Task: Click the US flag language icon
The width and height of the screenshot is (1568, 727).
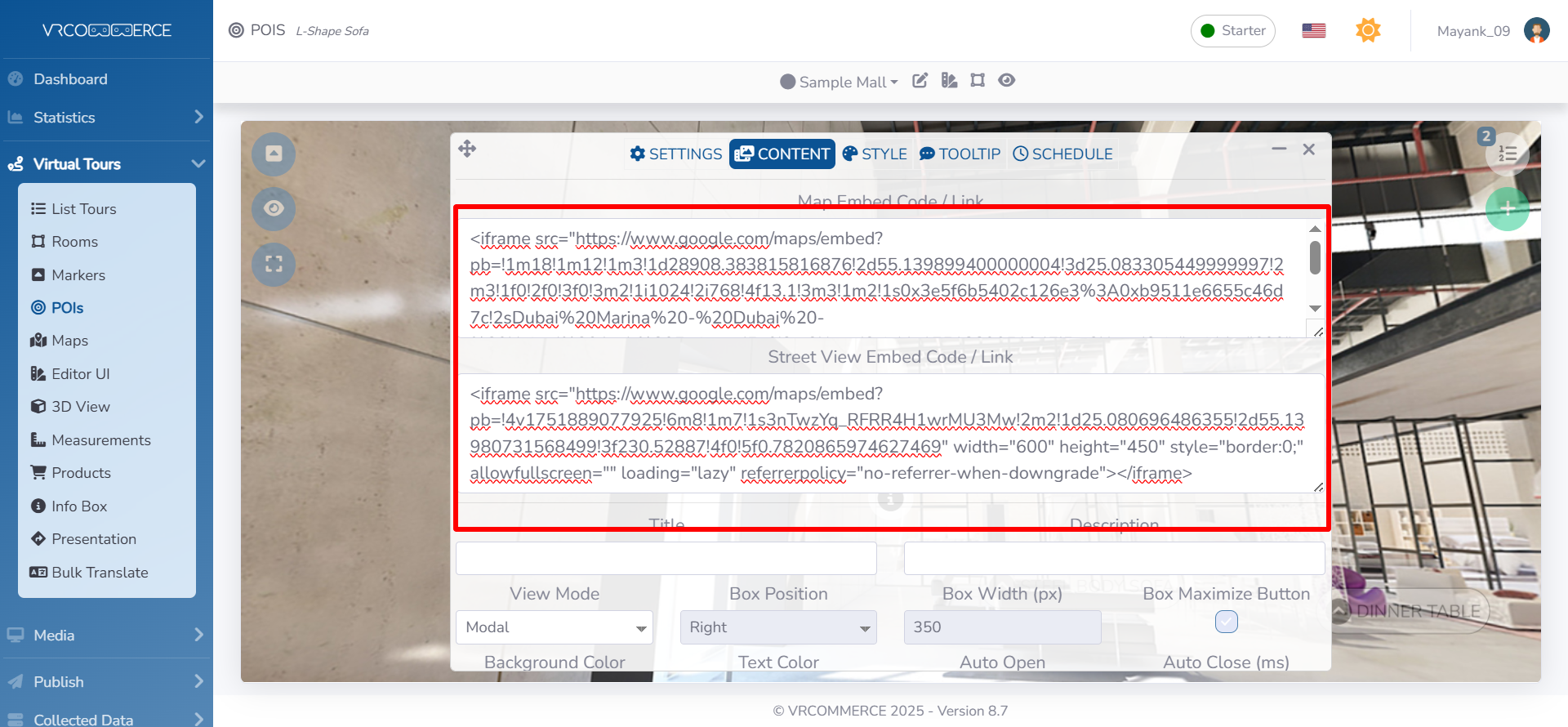Action: (x=1313, y=31)
